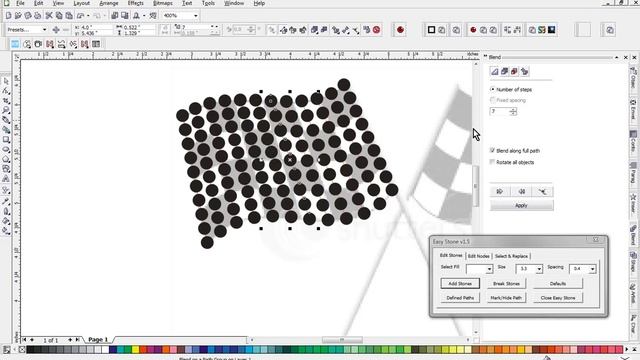Select the Rectangle tool in the toolbox

(x=6, y=140)
